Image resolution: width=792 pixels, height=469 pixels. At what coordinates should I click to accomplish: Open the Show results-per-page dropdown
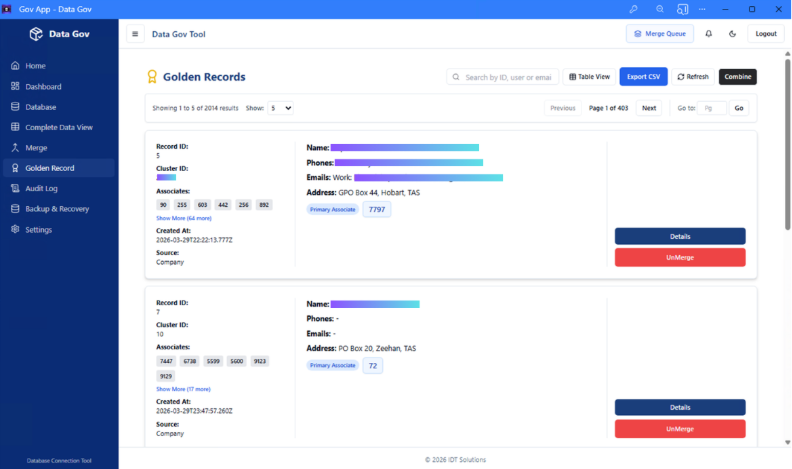(x=280, y=108)
